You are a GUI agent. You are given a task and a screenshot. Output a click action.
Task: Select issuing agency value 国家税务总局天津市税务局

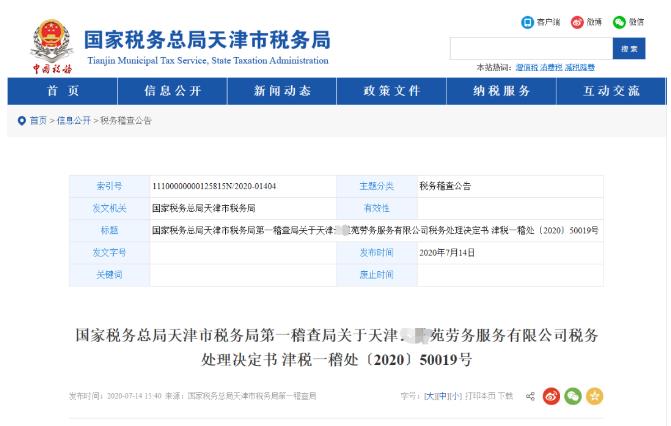pos(204,209)
